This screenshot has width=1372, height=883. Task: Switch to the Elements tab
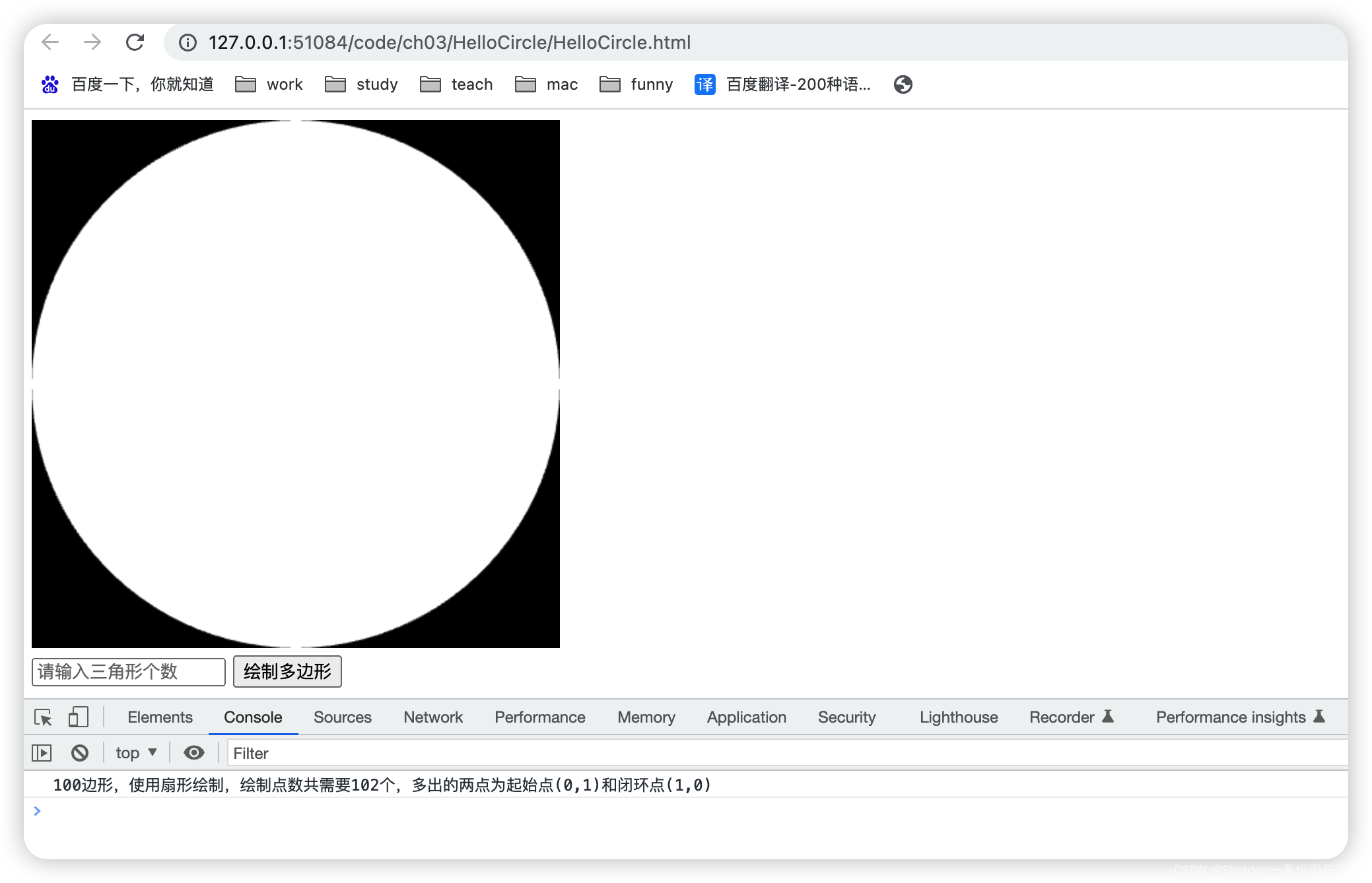[160, 717]
